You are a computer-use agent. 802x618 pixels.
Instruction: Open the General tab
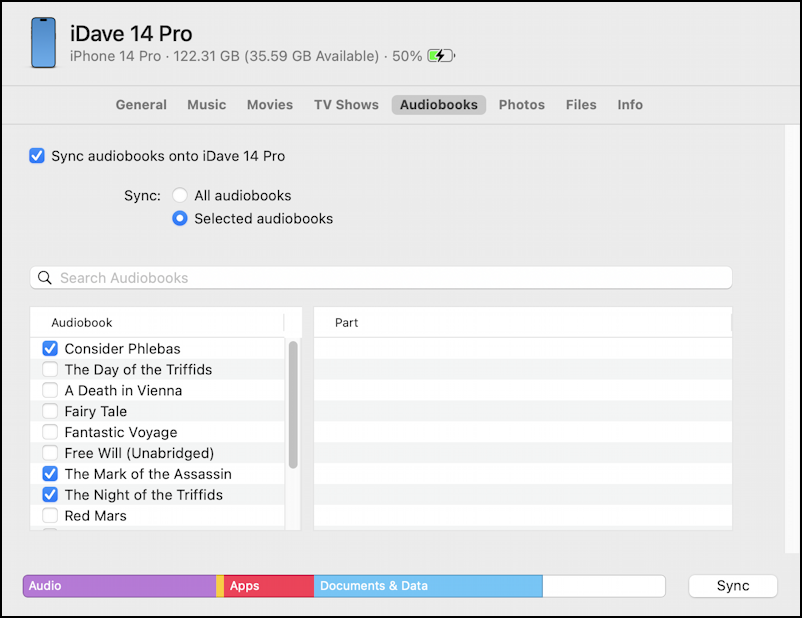(x=141, y=105)
